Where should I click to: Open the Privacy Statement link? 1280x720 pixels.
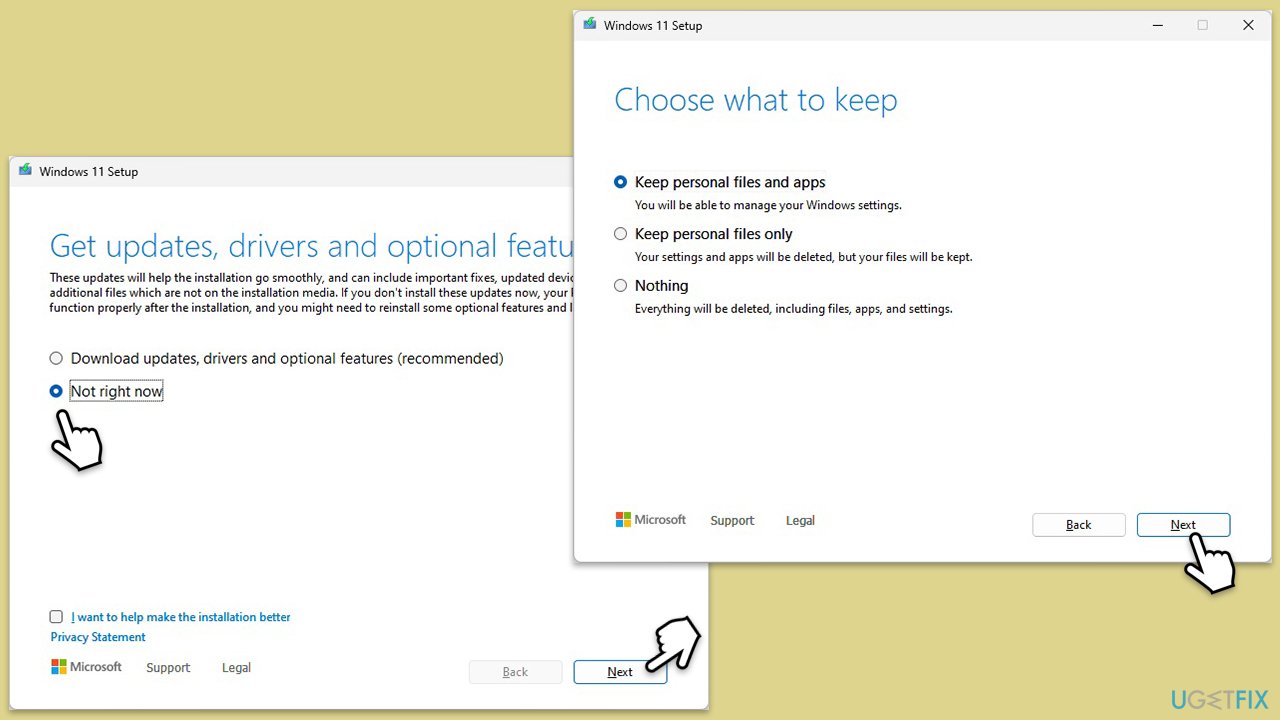[98, 637]
